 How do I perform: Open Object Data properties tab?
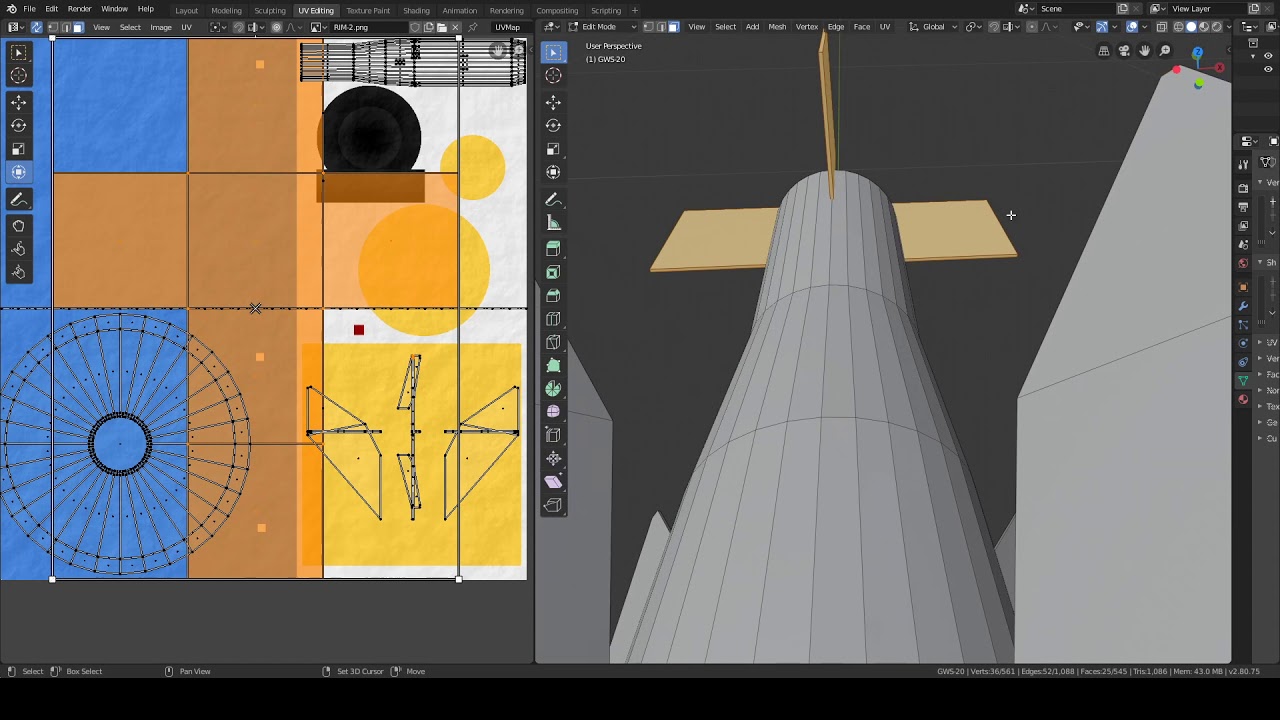[x=1243, y=381]
